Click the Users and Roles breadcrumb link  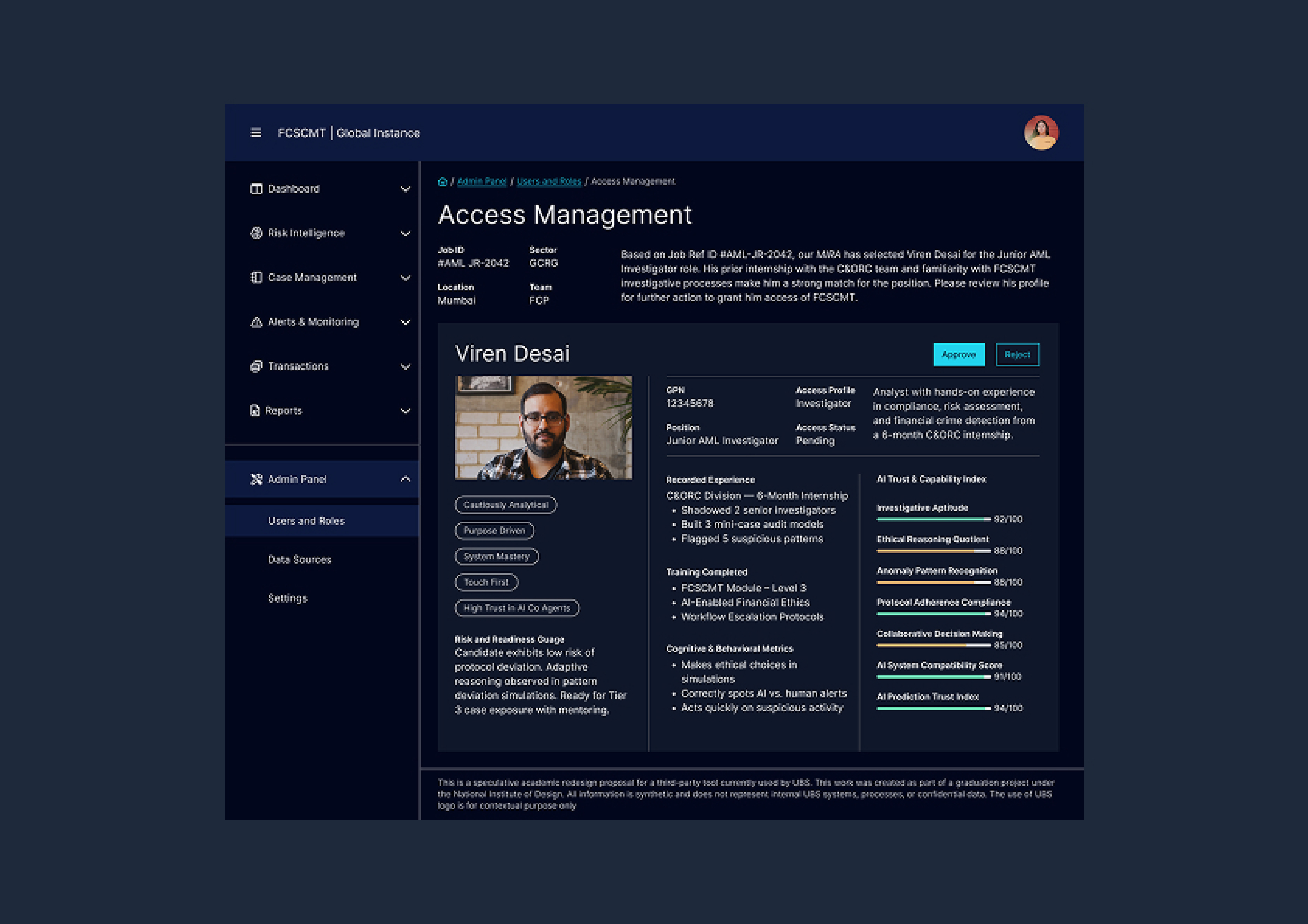548,182
